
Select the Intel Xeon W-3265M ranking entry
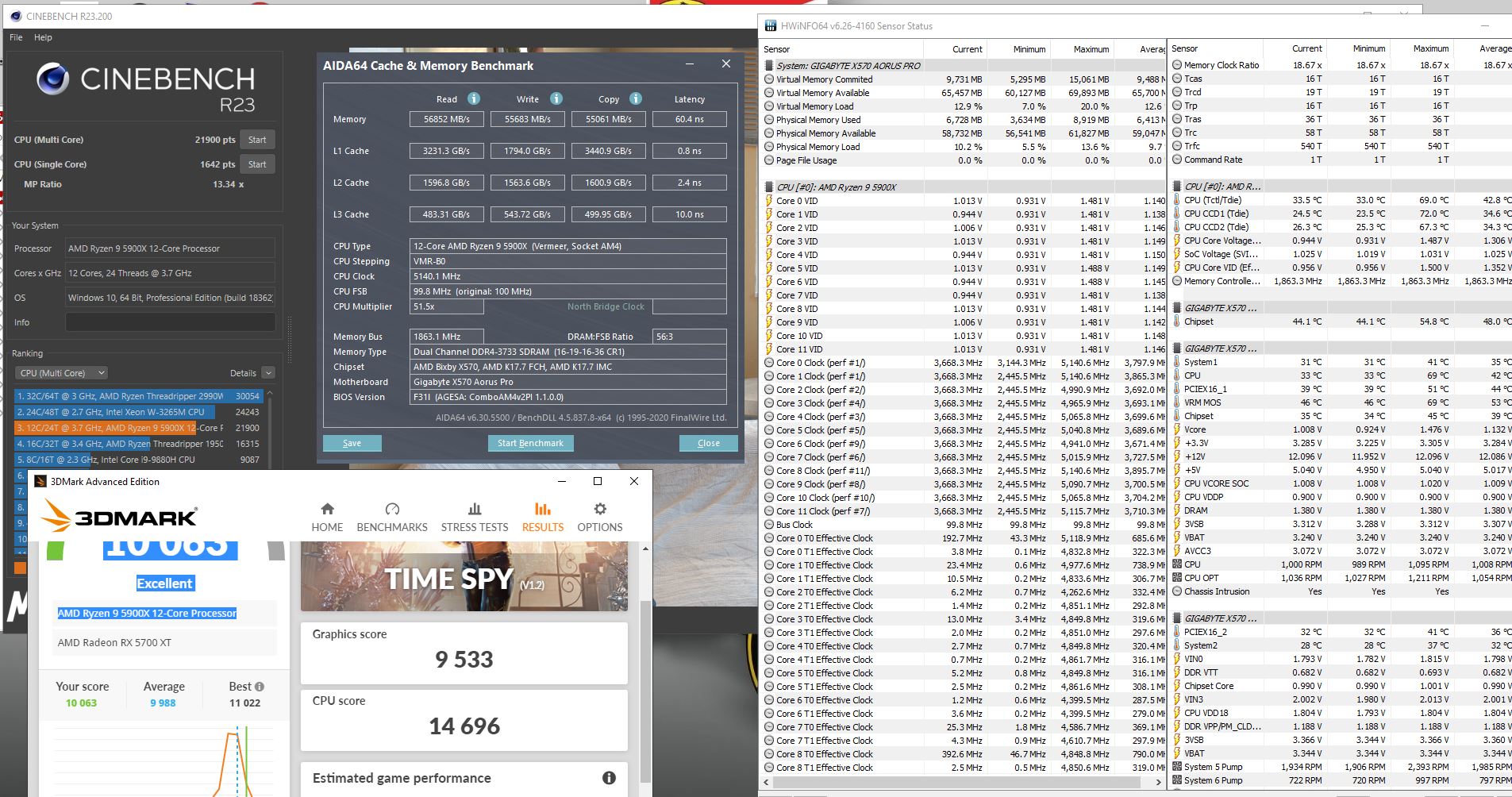[x=138, y=412]
